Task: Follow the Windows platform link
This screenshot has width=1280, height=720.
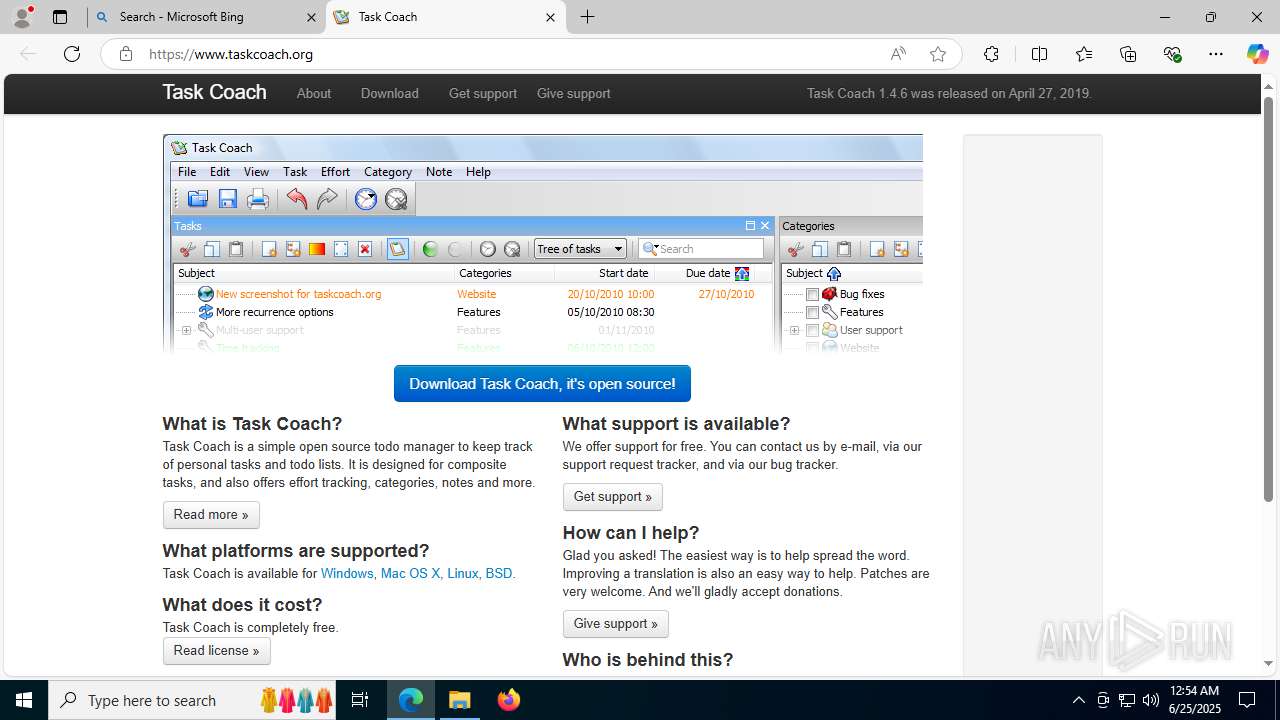Action: (347, 574)
